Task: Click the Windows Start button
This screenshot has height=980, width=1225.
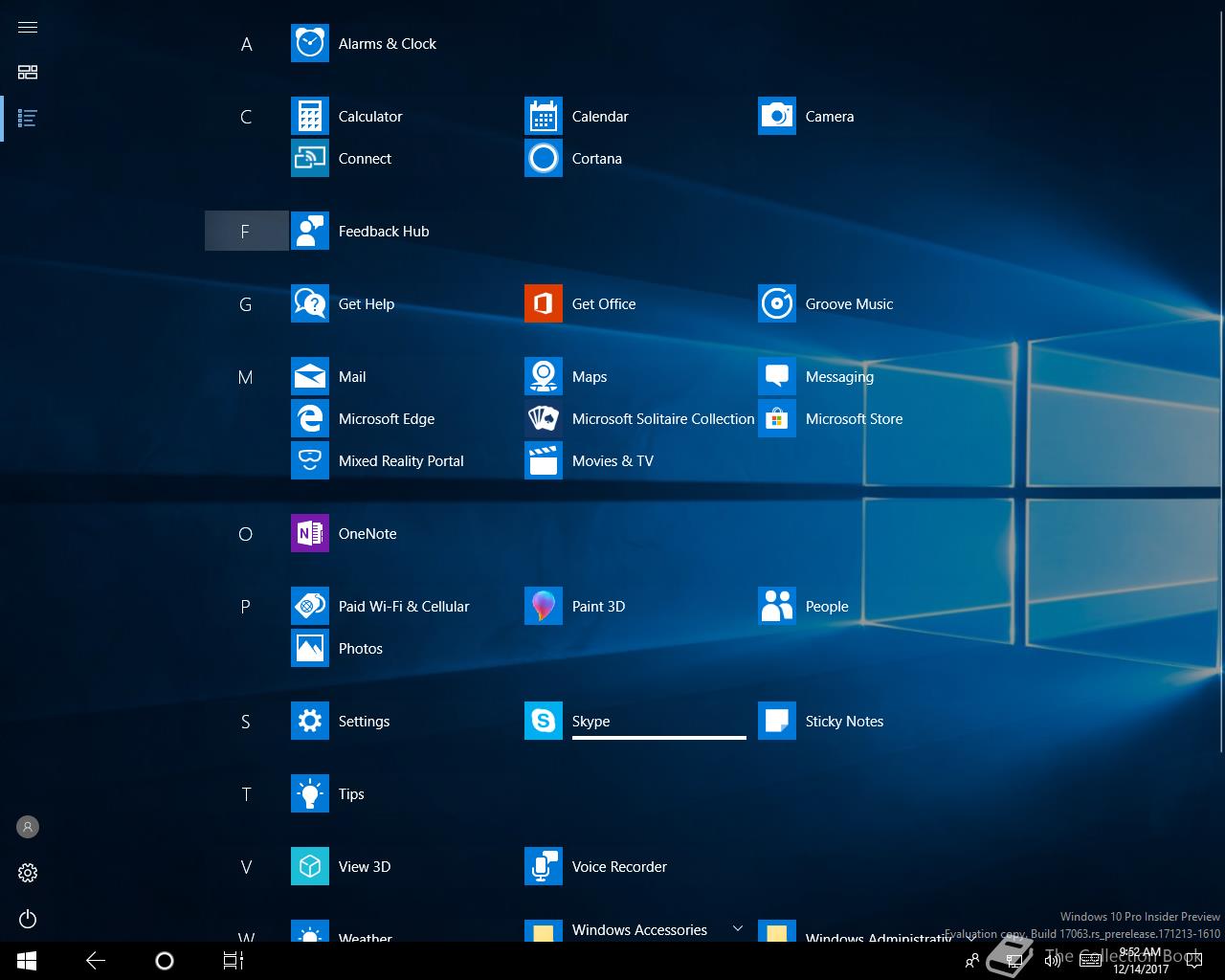Action: click(x=27, y=961)
